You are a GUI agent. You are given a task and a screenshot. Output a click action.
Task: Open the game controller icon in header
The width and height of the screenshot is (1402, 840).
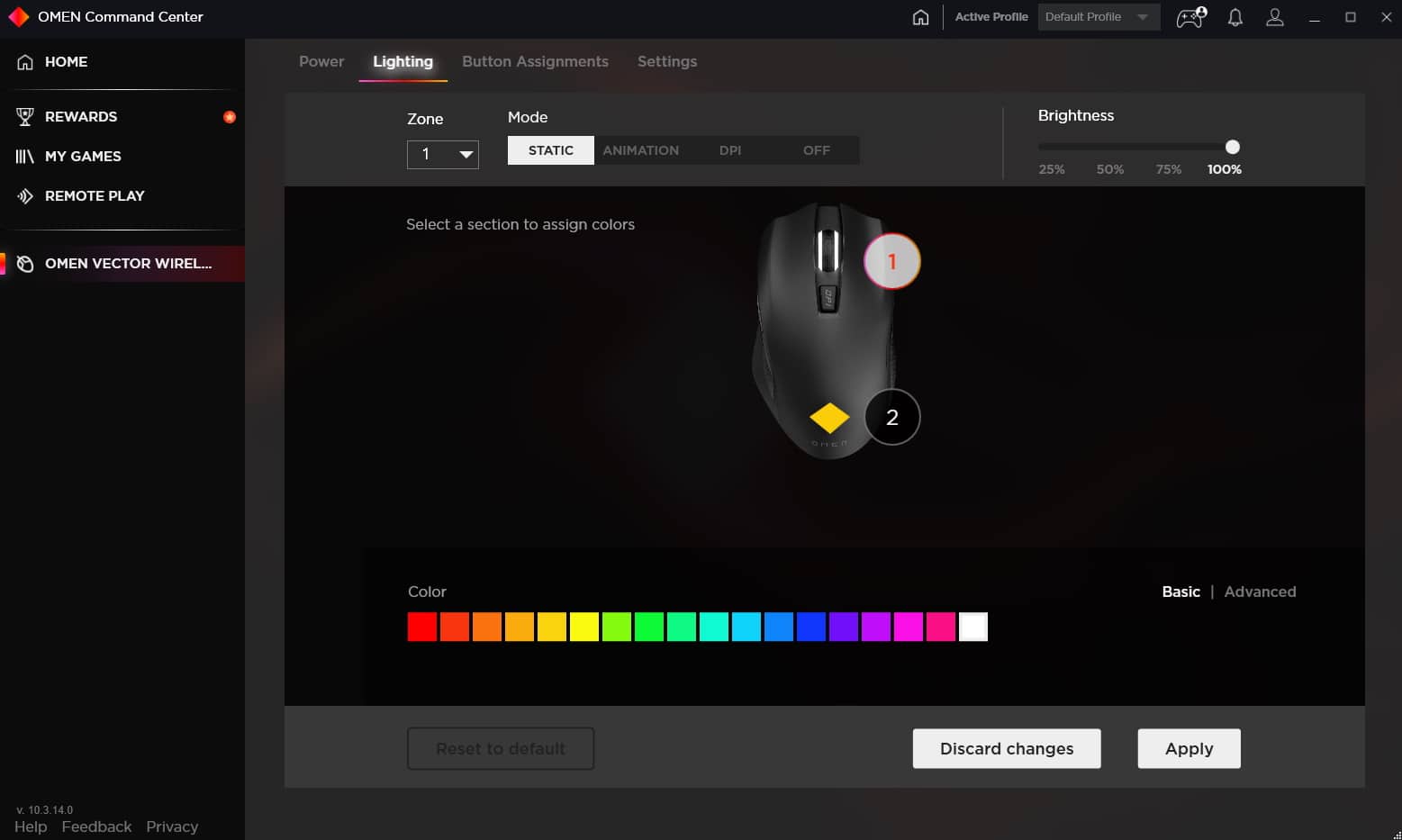(x=1190, y=17)
